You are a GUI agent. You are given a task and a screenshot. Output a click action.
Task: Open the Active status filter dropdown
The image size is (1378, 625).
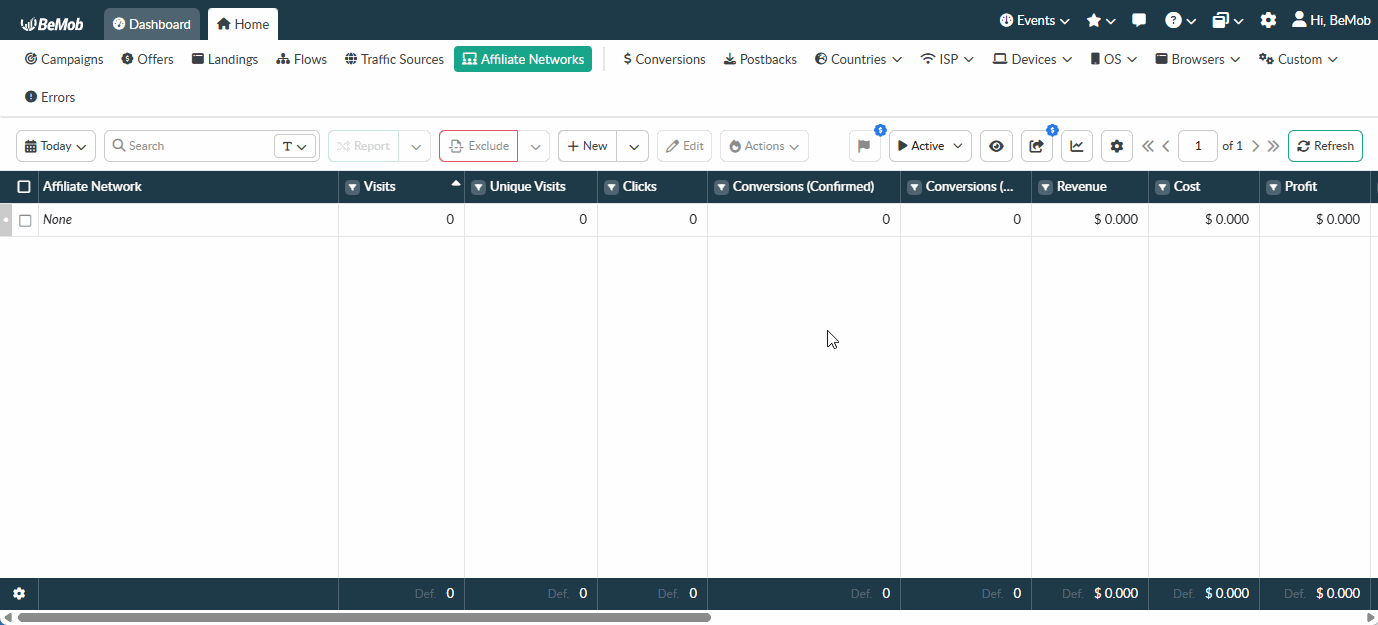pyautogui.click(x=930, y=146)
